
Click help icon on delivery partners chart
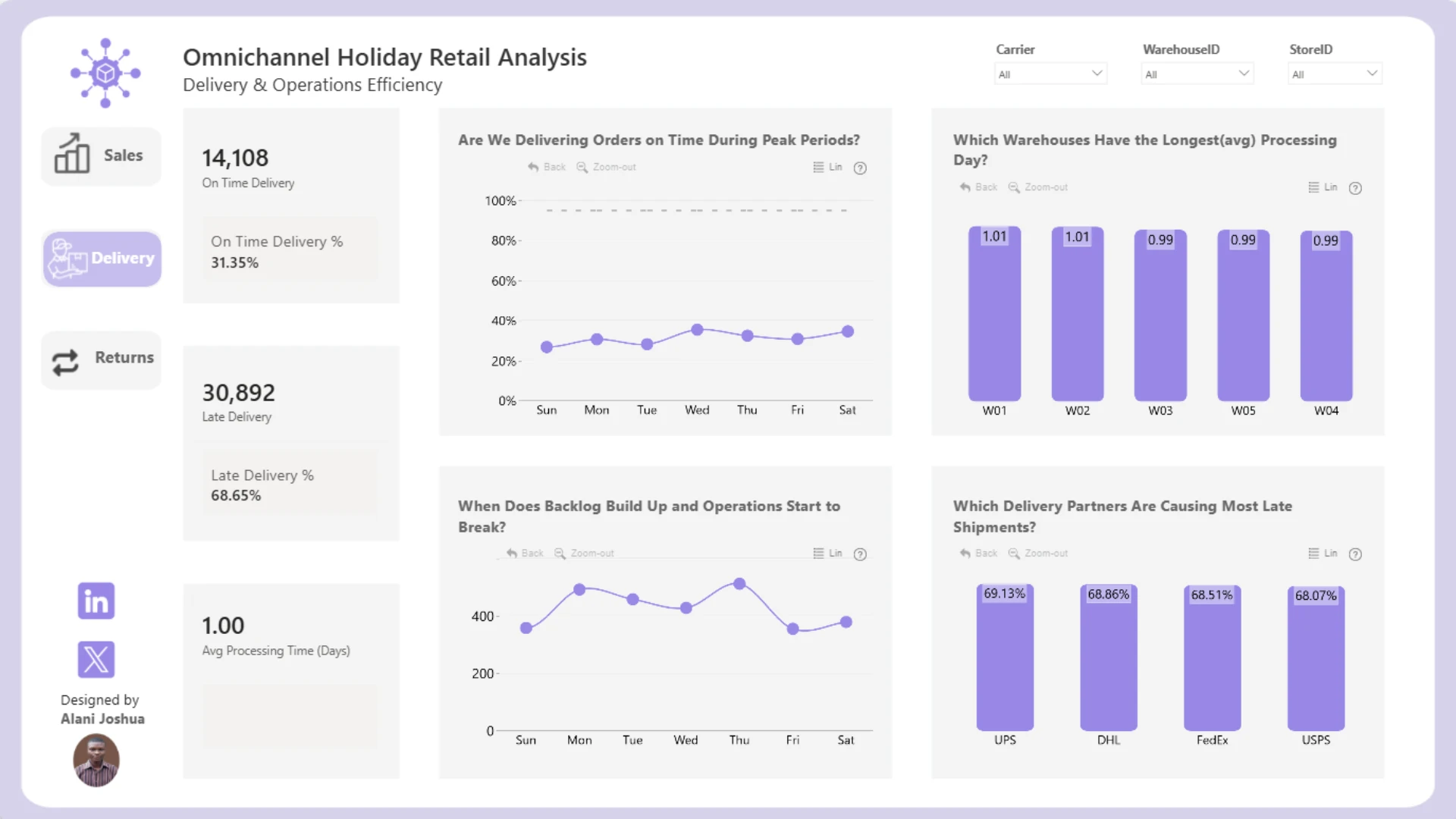(x=1355, y=554)
